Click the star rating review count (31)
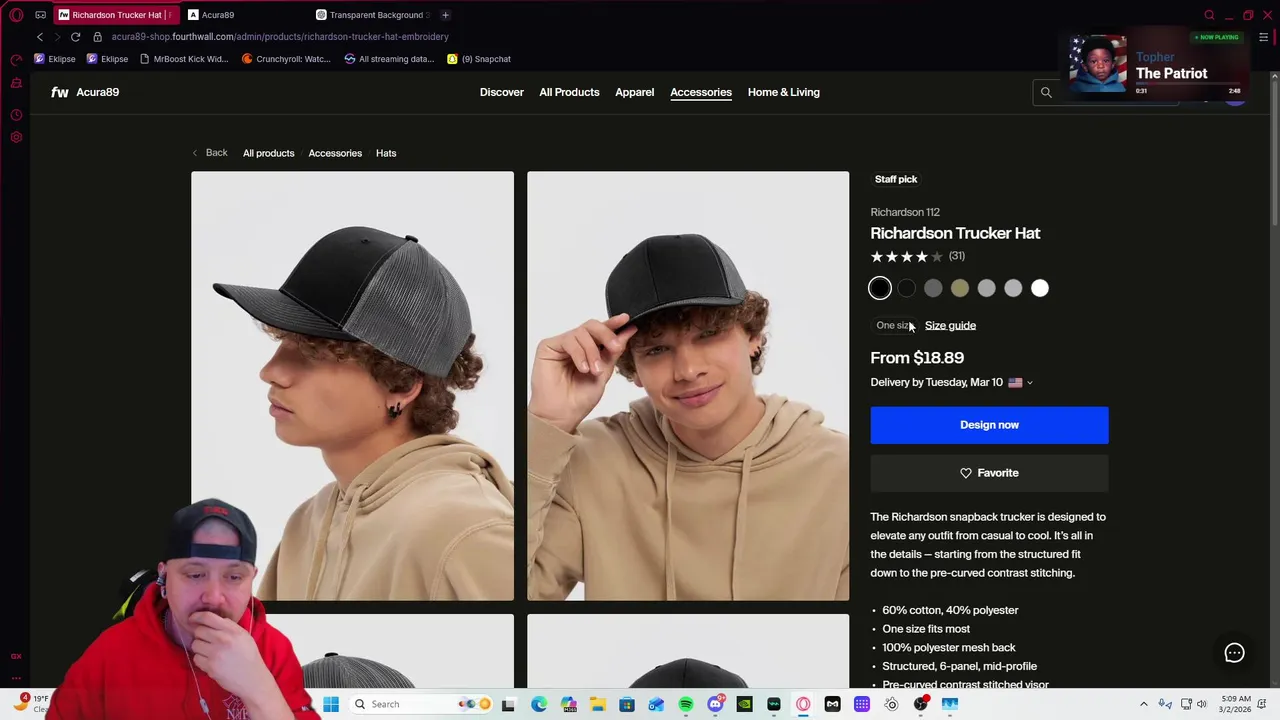 [957, 257]
